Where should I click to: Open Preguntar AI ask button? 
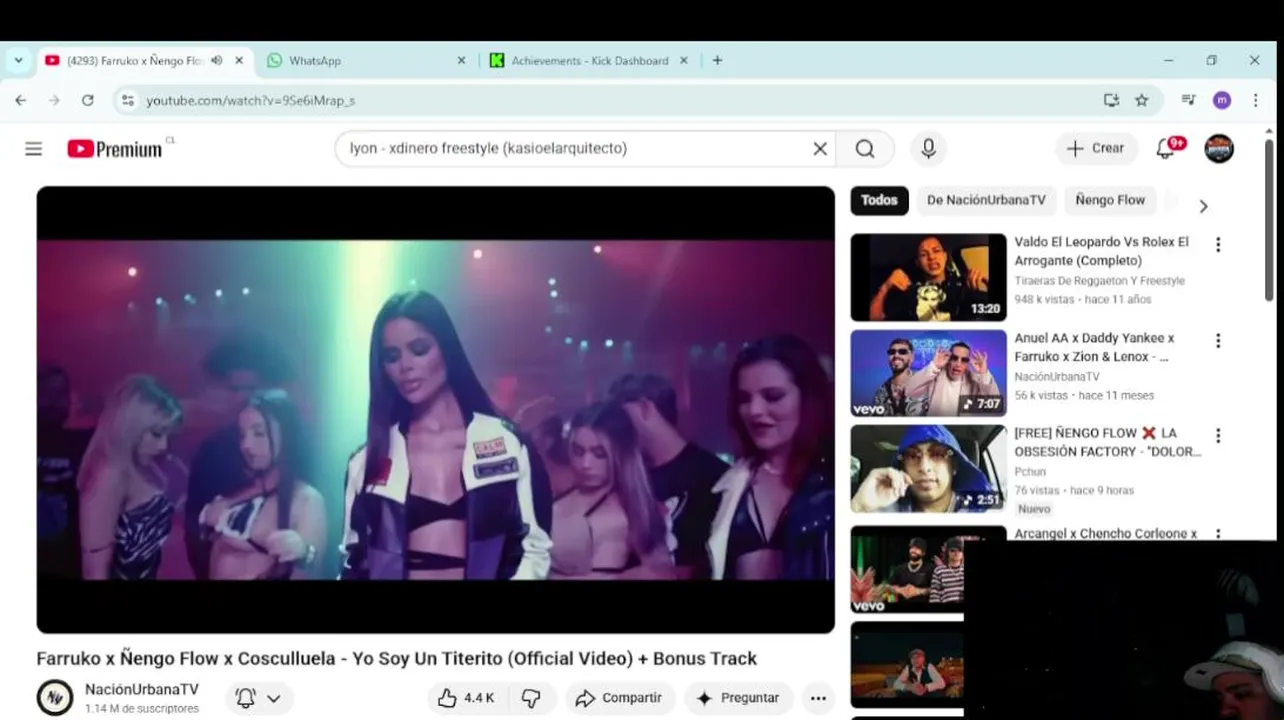[738, 698]
